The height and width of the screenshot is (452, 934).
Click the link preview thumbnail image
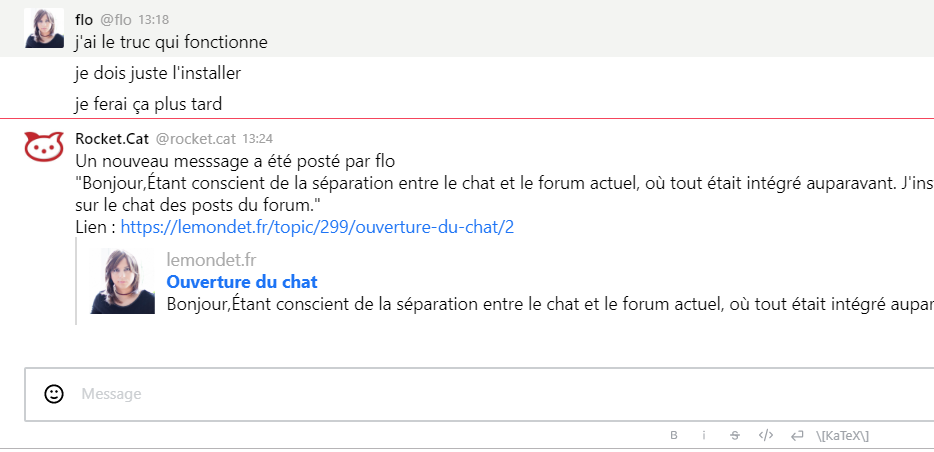coord(122,281)
